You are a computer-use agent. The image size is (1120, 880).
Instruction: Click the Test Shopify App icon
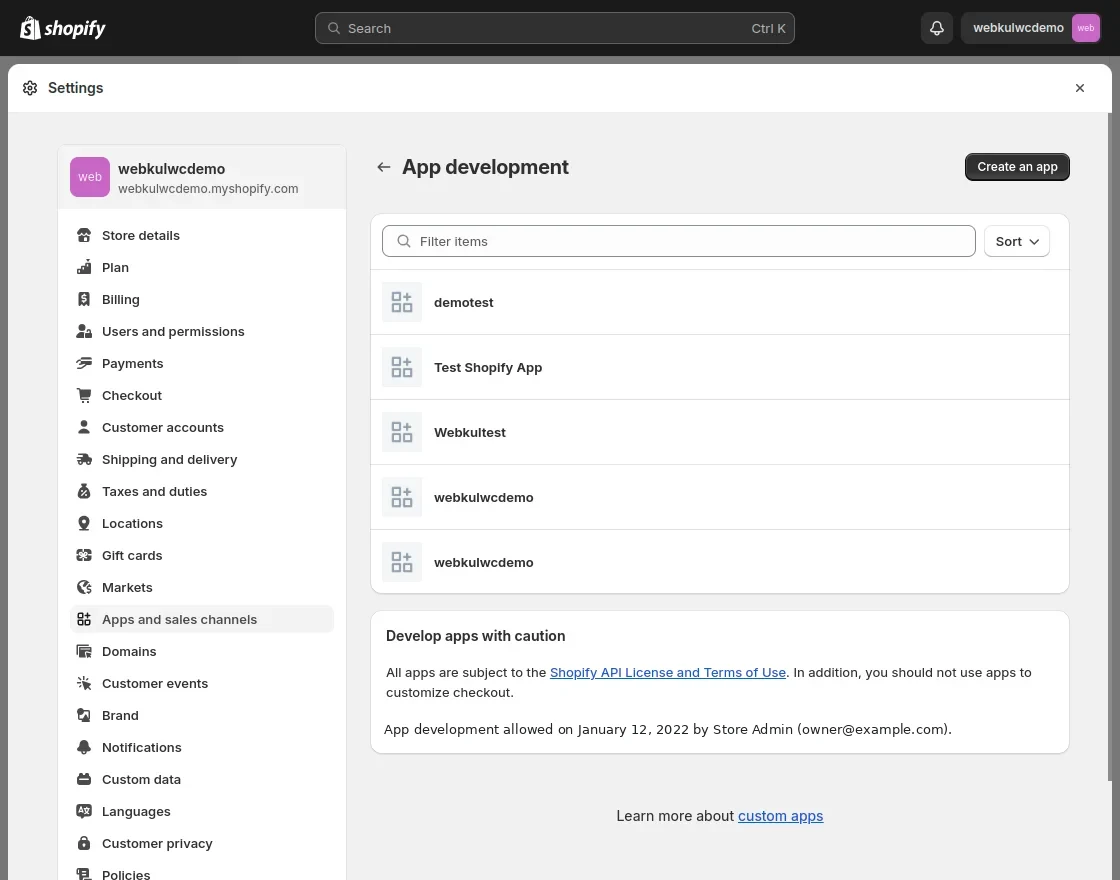[402, 367]
